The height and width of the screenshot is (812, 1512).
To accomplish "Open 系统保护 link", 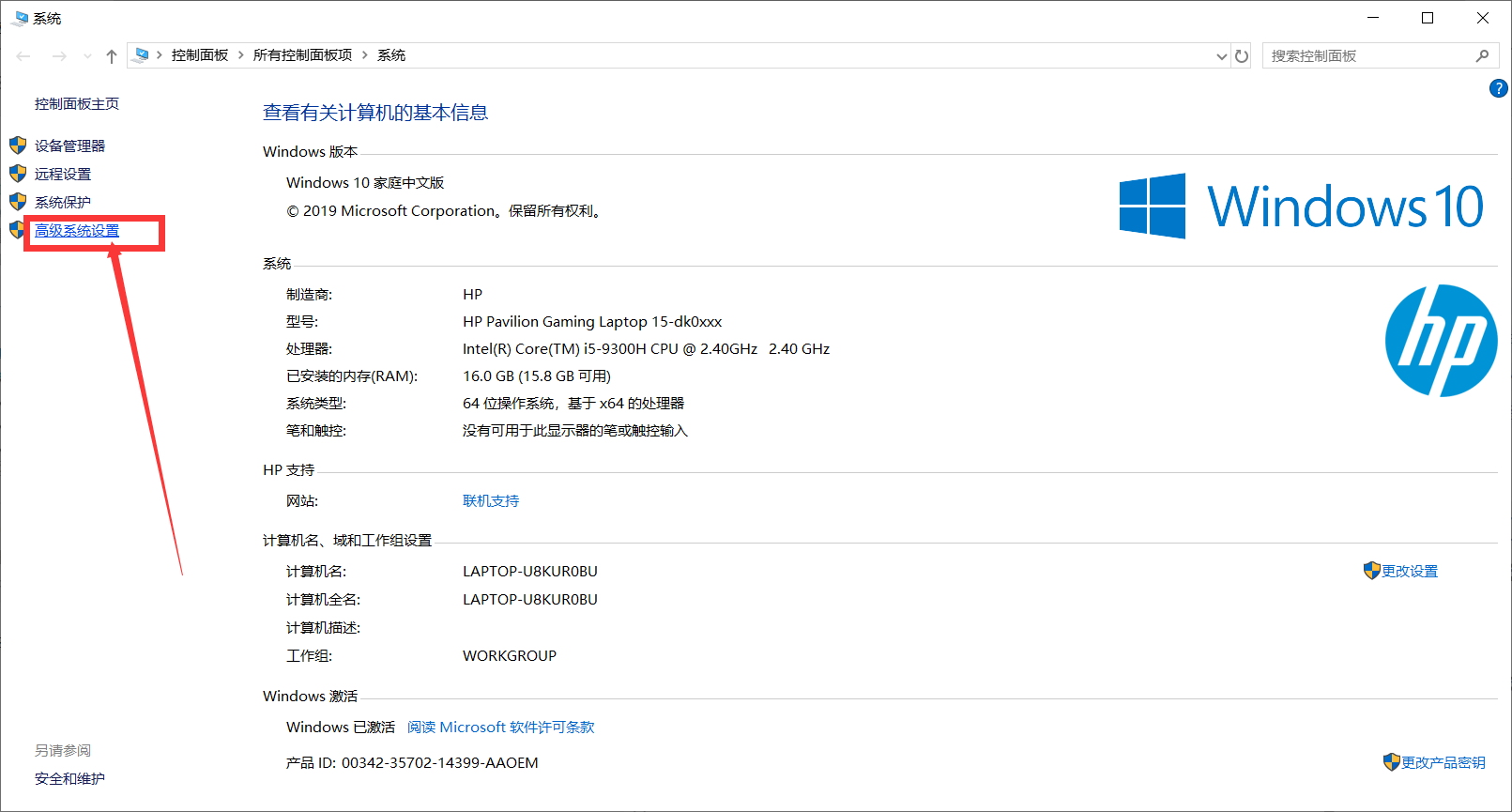I will [x=63, y=202].
